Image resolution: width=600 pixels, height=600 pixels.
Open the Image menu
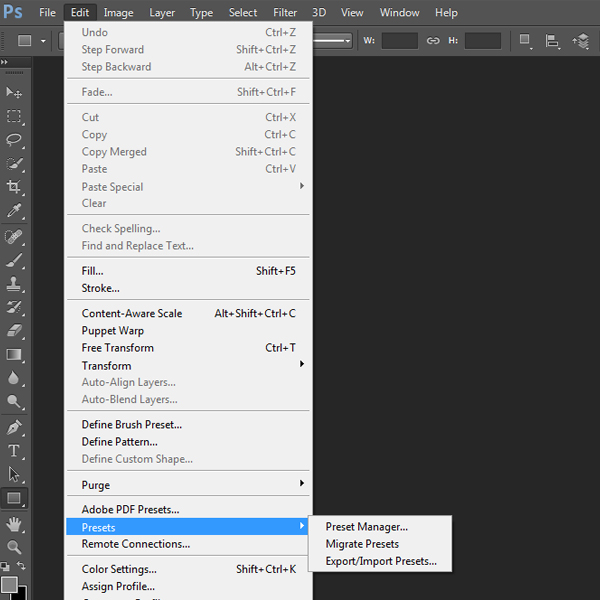(119, 13)
